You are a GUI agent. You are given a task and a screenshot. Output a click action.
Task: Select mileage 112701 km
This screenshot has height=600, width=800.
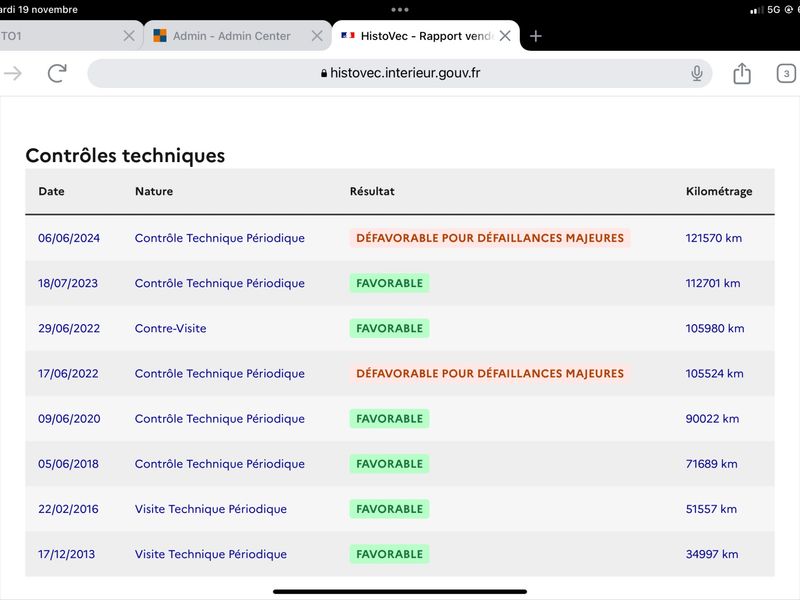(713, 283)
